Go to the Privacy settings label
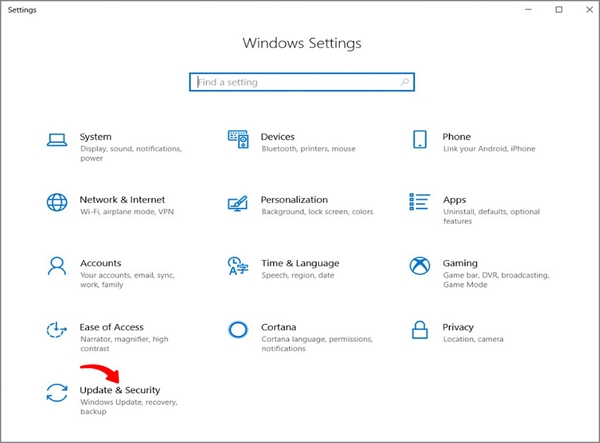Image resolution: width=600 pixels, height=443 pixels. 458,327
